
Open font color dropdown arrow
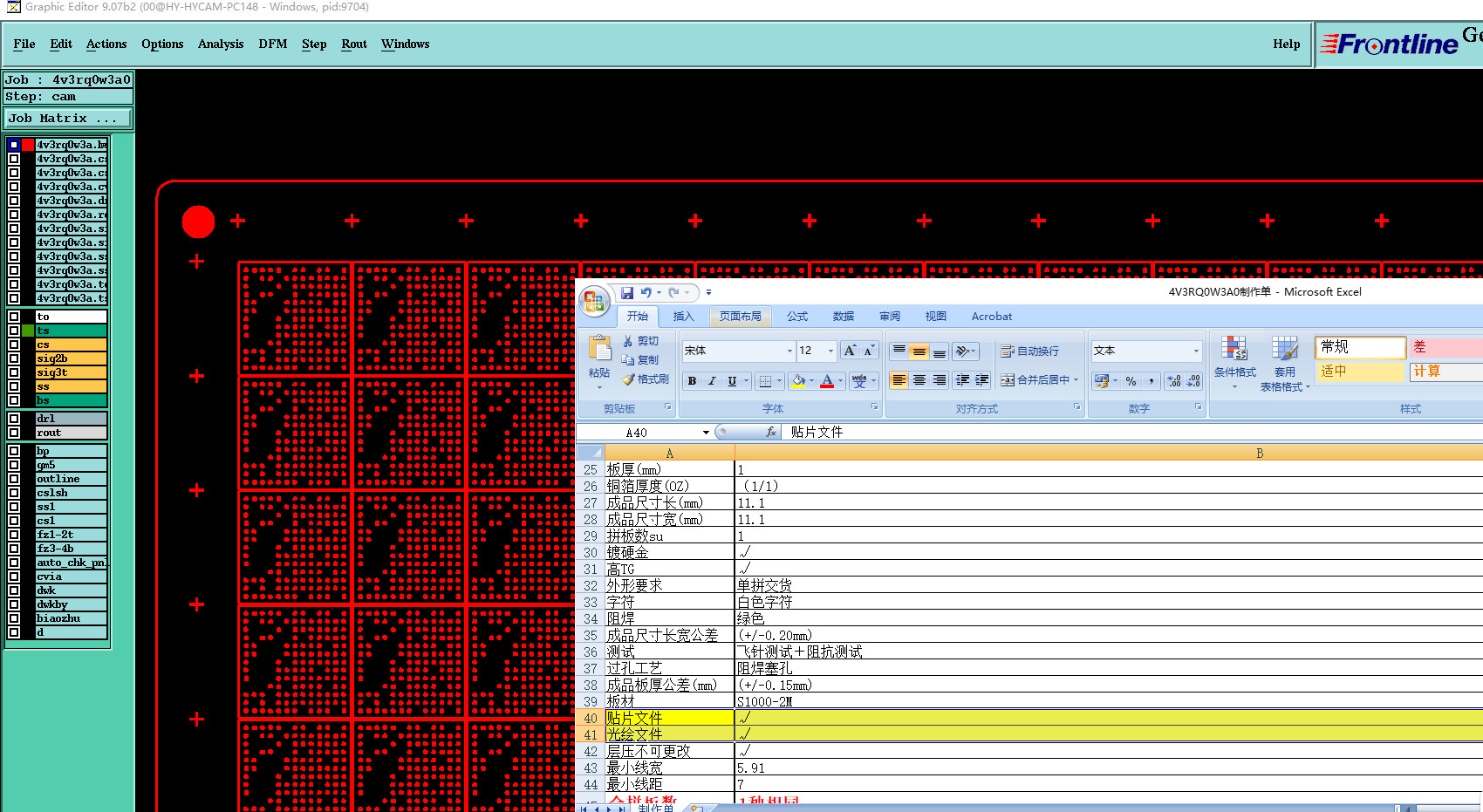(x=840, y=381)
